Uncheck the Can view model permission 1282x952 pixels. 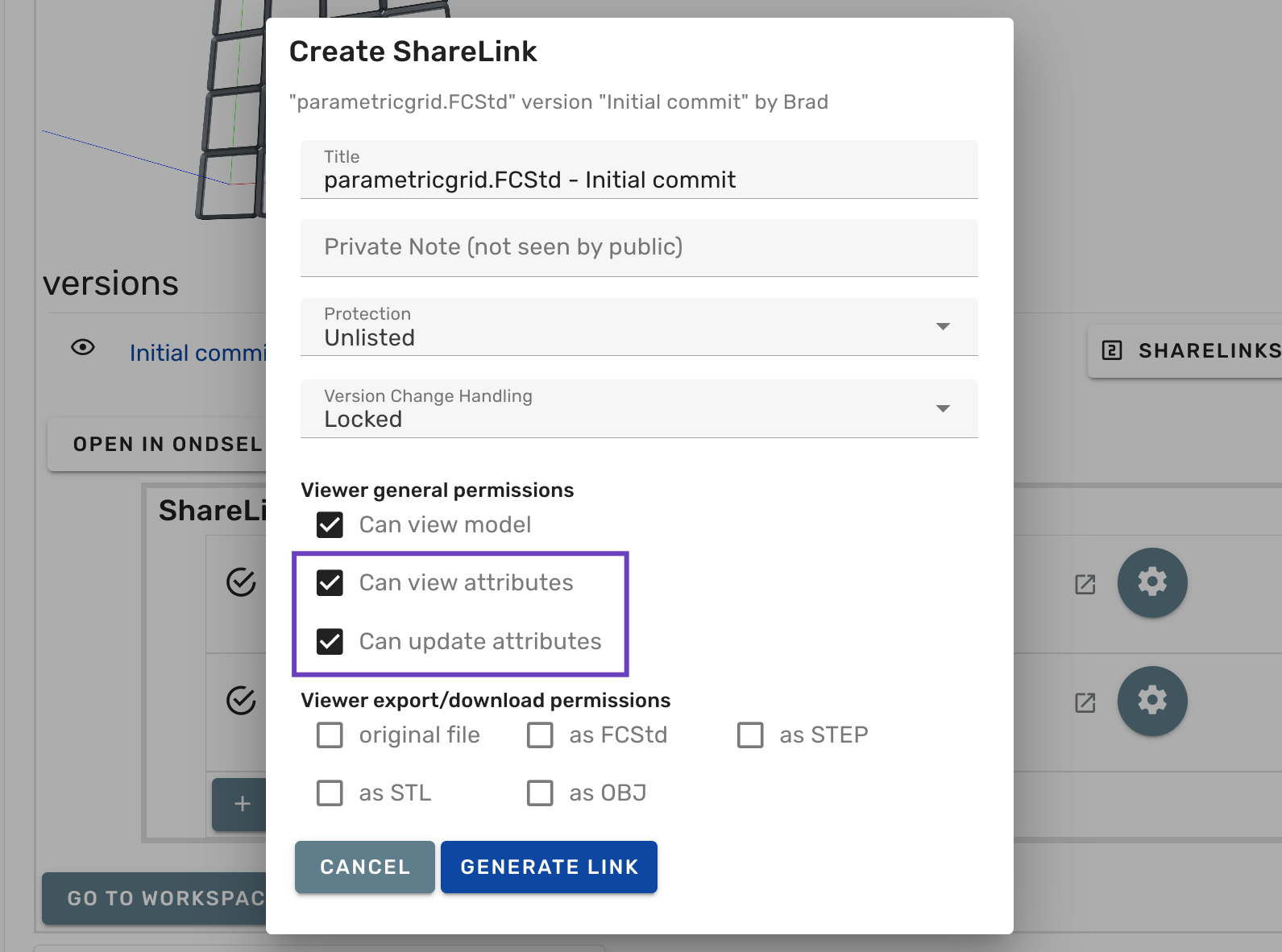(x=330, y=524)
